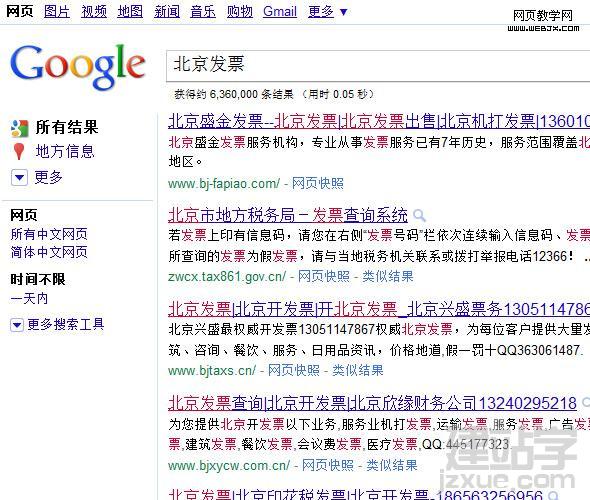Image resolution: width=590 pixels, height=500 pixels.
Task: Click preview magnifier next to 13240295218 result
Action: tap(585, 403)
